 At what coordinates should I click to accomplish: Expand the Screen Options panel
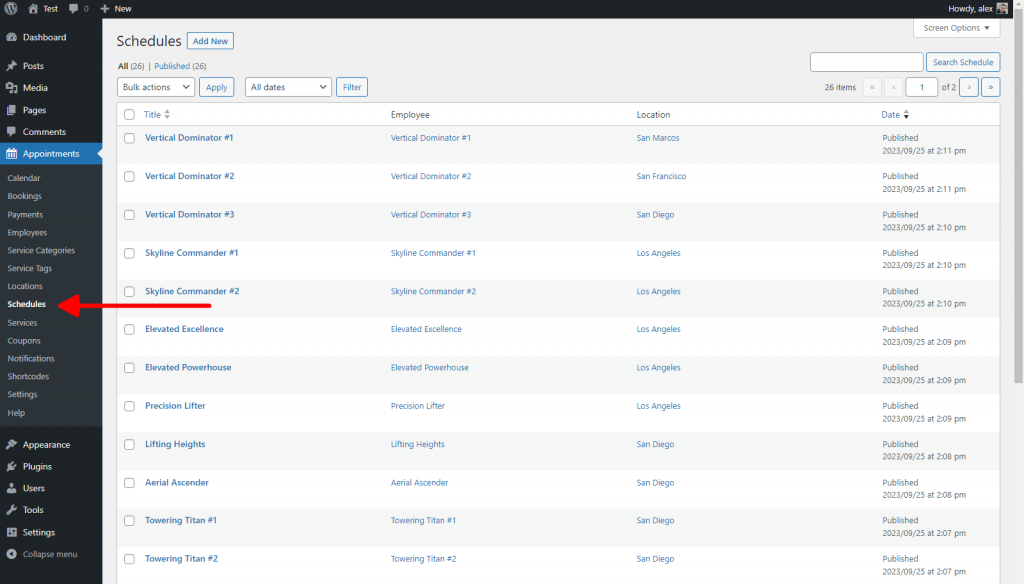click(x=956, y=27)
